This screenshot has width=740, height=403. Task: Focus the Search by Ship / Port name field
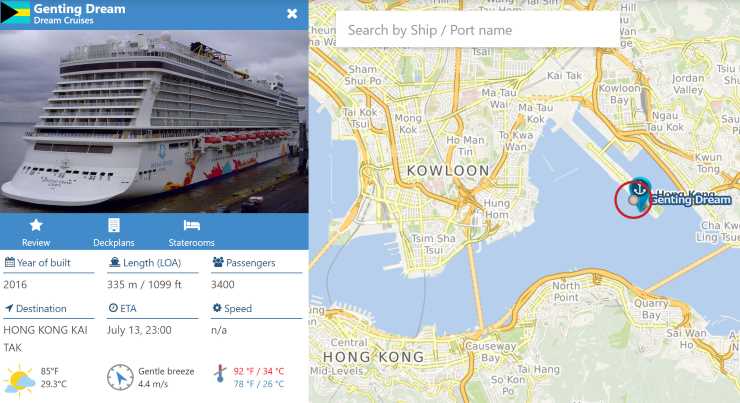[x=478, y=30]
